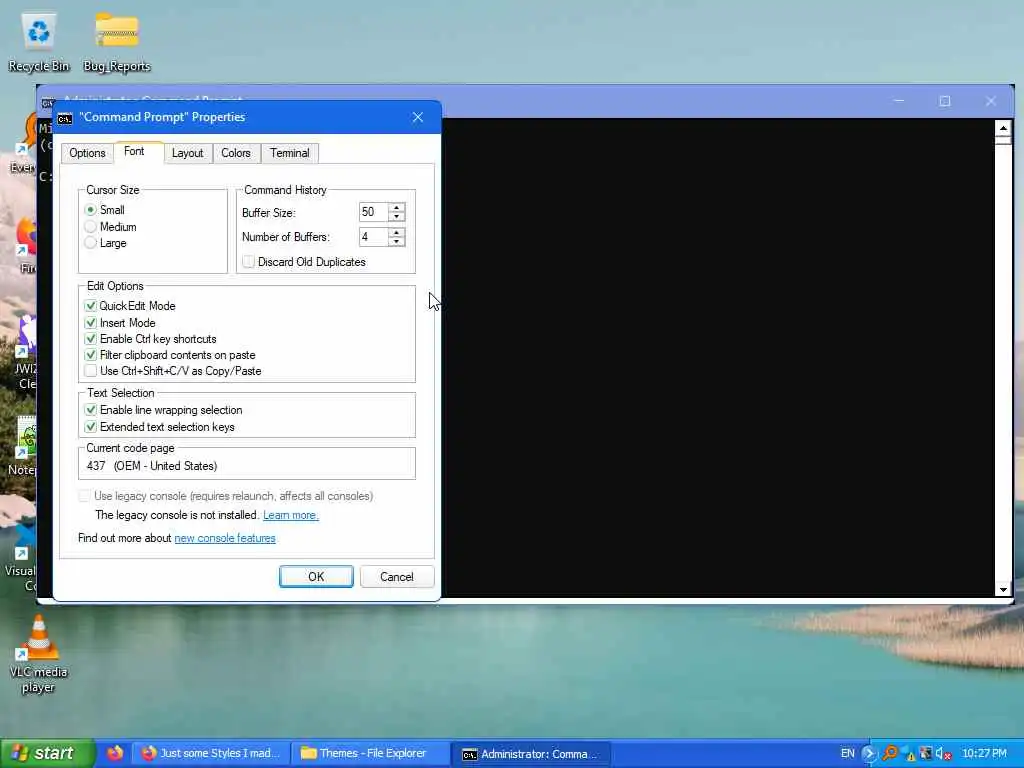
Task: Click the clock showing 10:27 PM
Action: click(x=984, y=754)
